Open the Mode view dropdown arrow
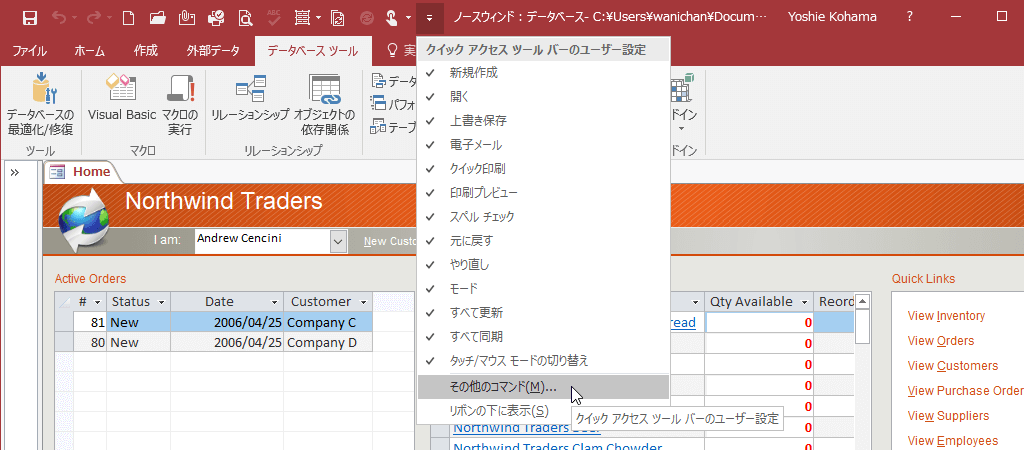Viewport: 1024px width, 450px height. [318, 18]
